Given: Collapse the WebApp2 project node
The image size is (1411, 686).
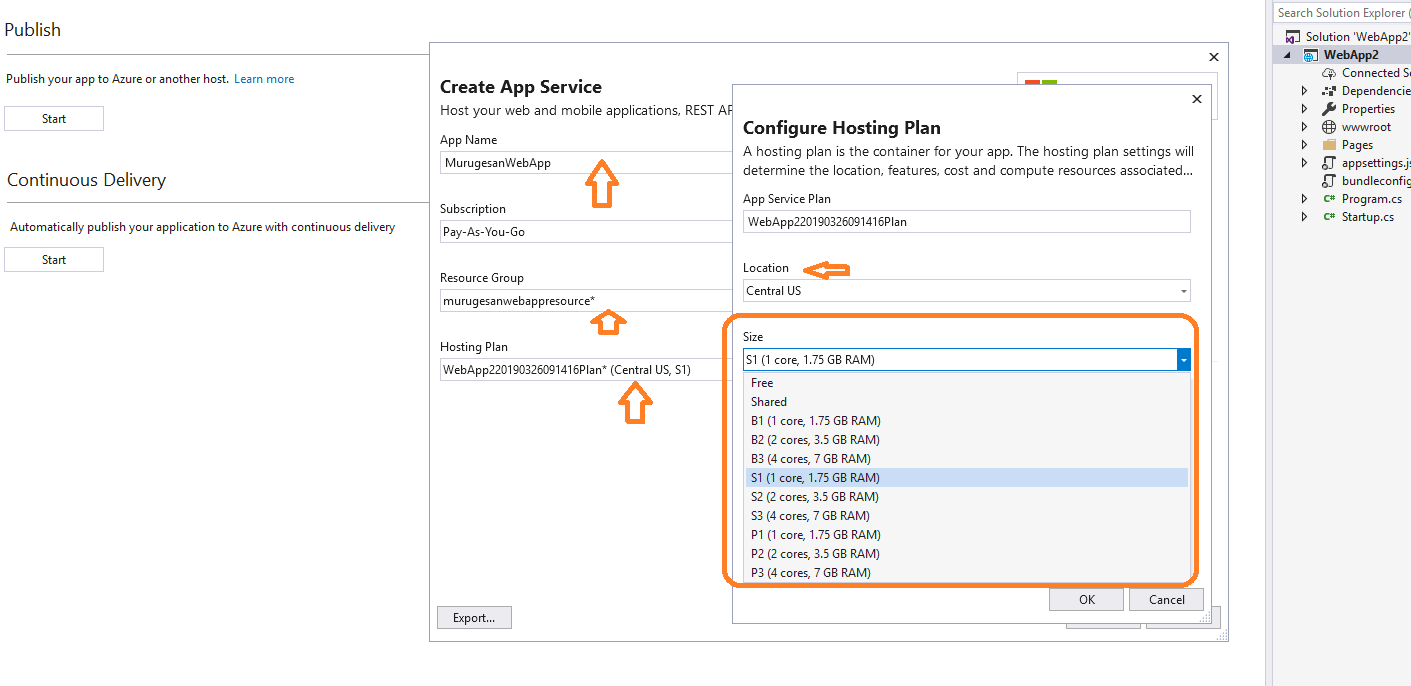Looking at the screenshot, I should [1285, 54].
